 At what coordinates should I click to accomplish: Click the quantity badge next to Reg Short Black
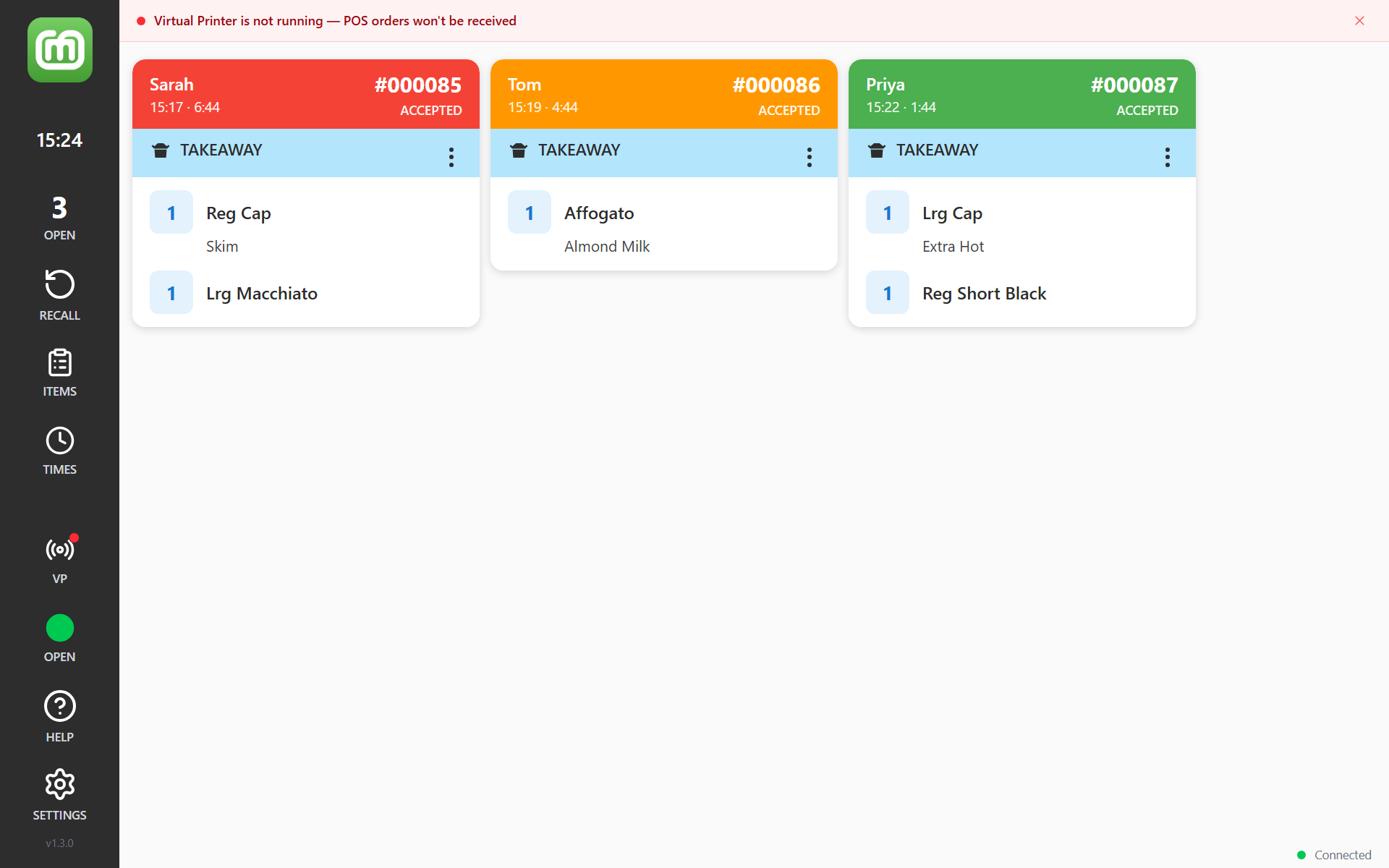tap(888, 293)
